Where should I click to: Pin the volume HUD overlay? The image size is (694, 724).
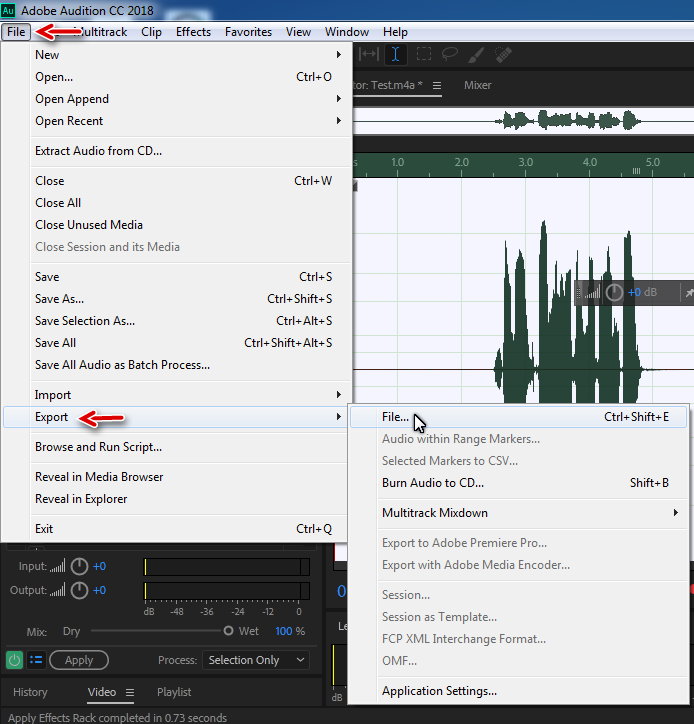[687, 293]
